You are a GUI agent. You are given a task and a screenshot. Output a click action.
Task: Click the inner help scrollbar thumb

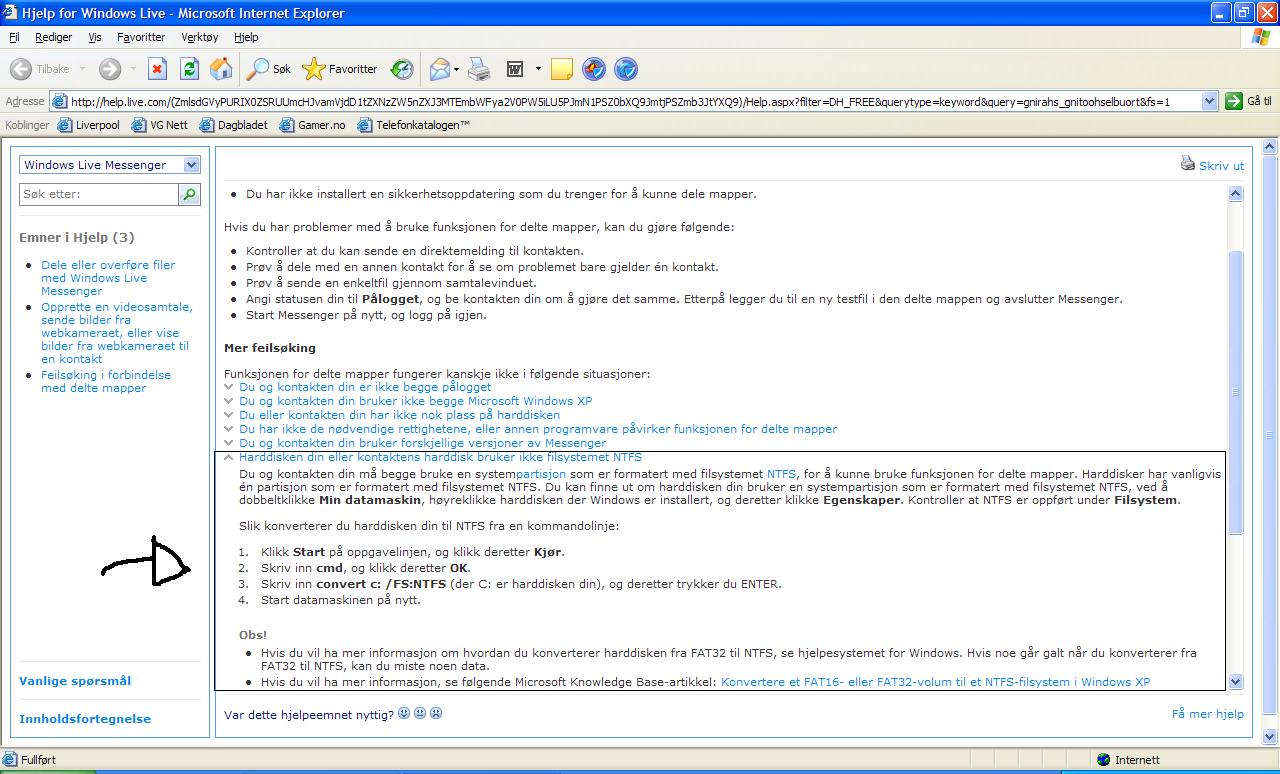[1235, 392]
